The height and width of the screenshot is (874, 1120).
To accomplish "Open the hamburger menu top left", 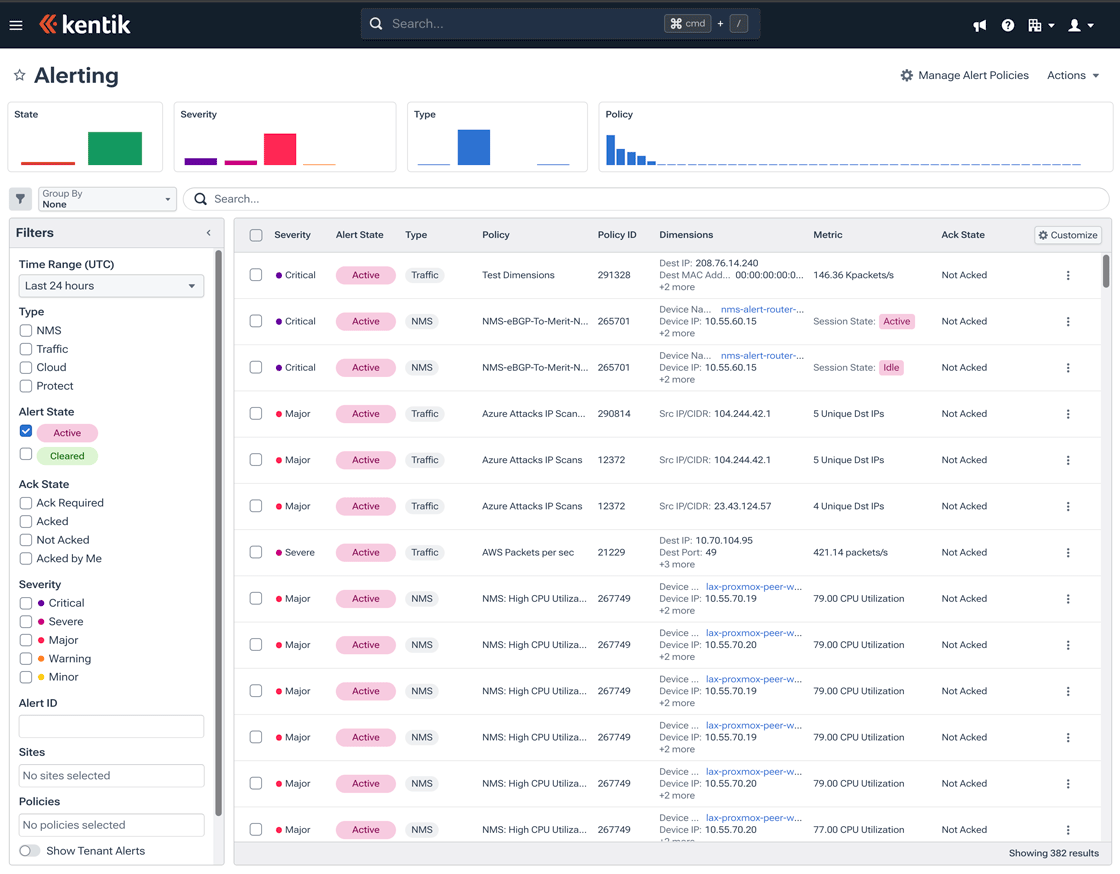I will point(16,24).
